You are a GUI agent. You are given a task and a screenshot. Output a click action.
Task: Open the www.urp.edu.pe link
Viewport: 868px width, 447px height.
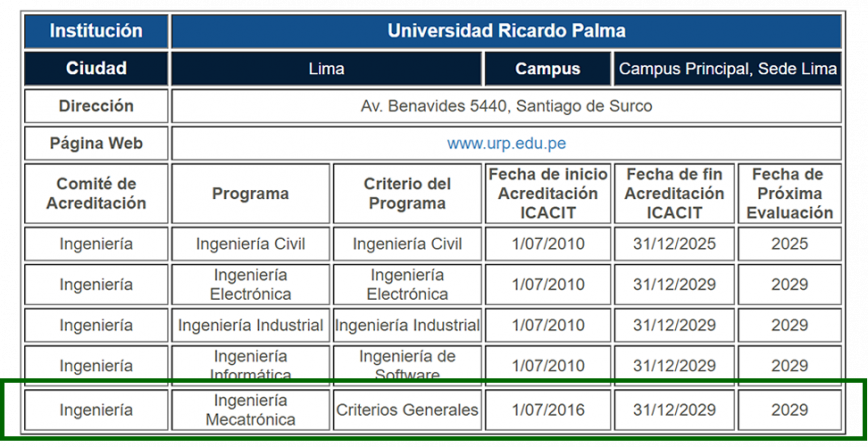click(506, 143)
